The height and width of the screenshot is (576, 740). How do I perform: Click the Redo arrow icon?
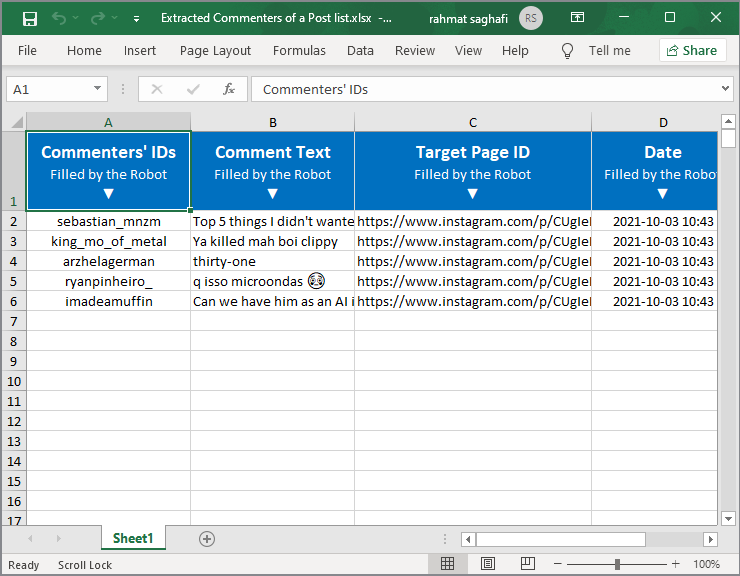coord(97,18)
